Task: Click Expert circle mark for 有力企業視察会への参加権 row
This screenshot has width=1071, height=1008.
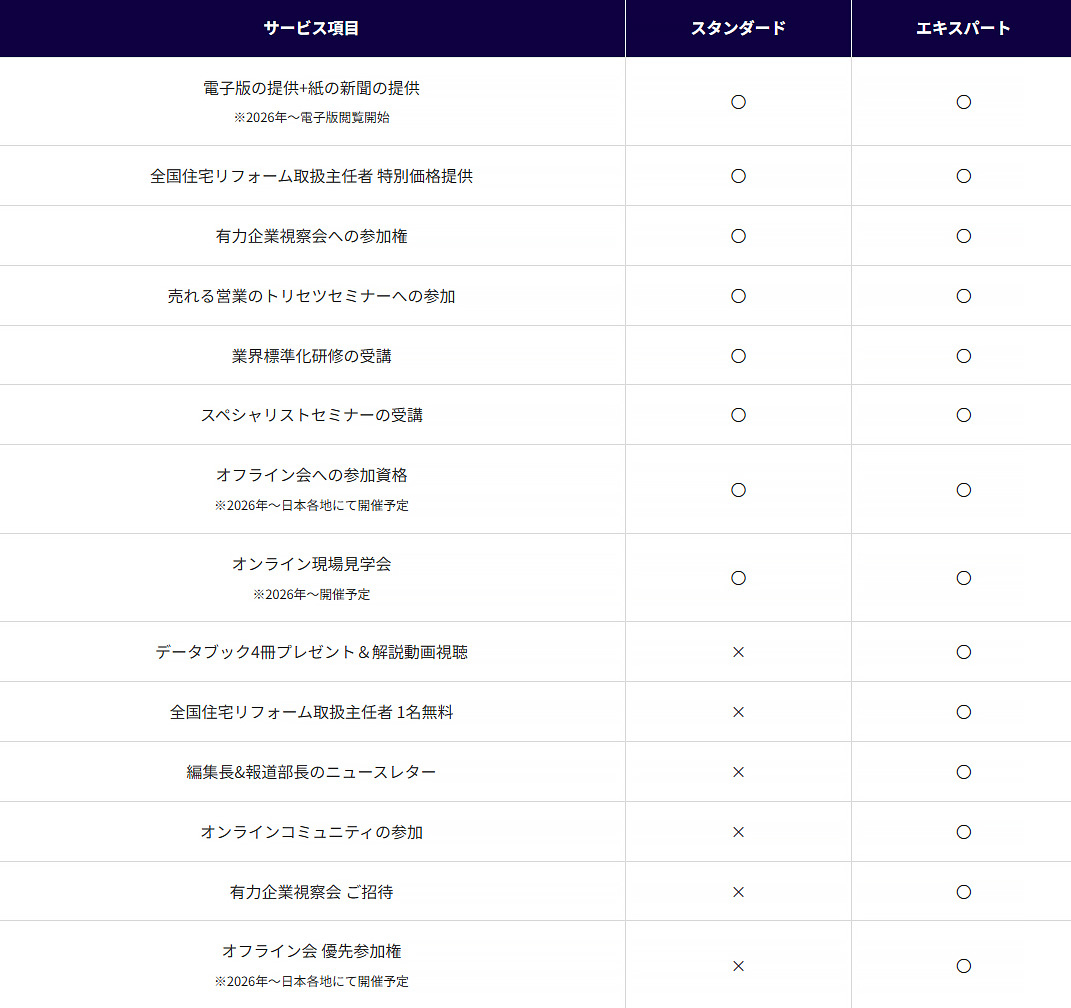Action: (x=963, y=236)
